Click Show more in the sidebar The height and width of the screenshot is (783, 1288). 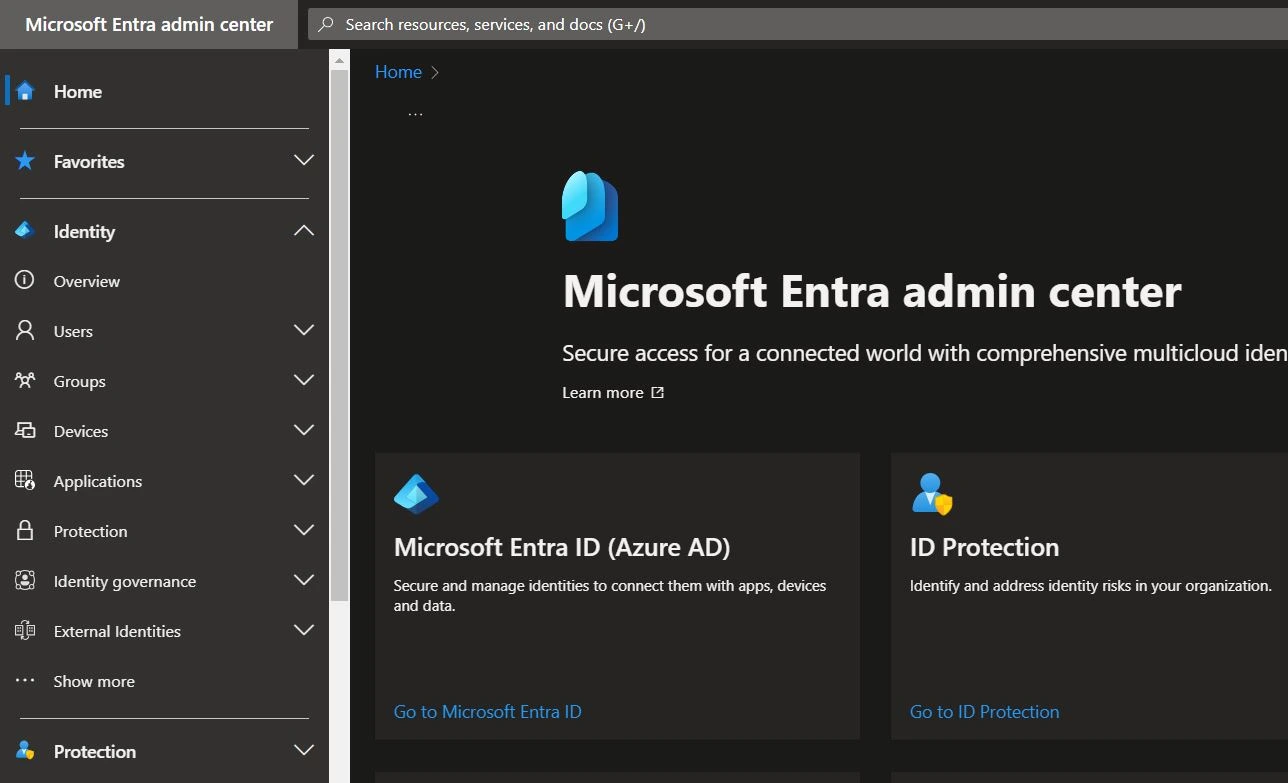point(94,681)
